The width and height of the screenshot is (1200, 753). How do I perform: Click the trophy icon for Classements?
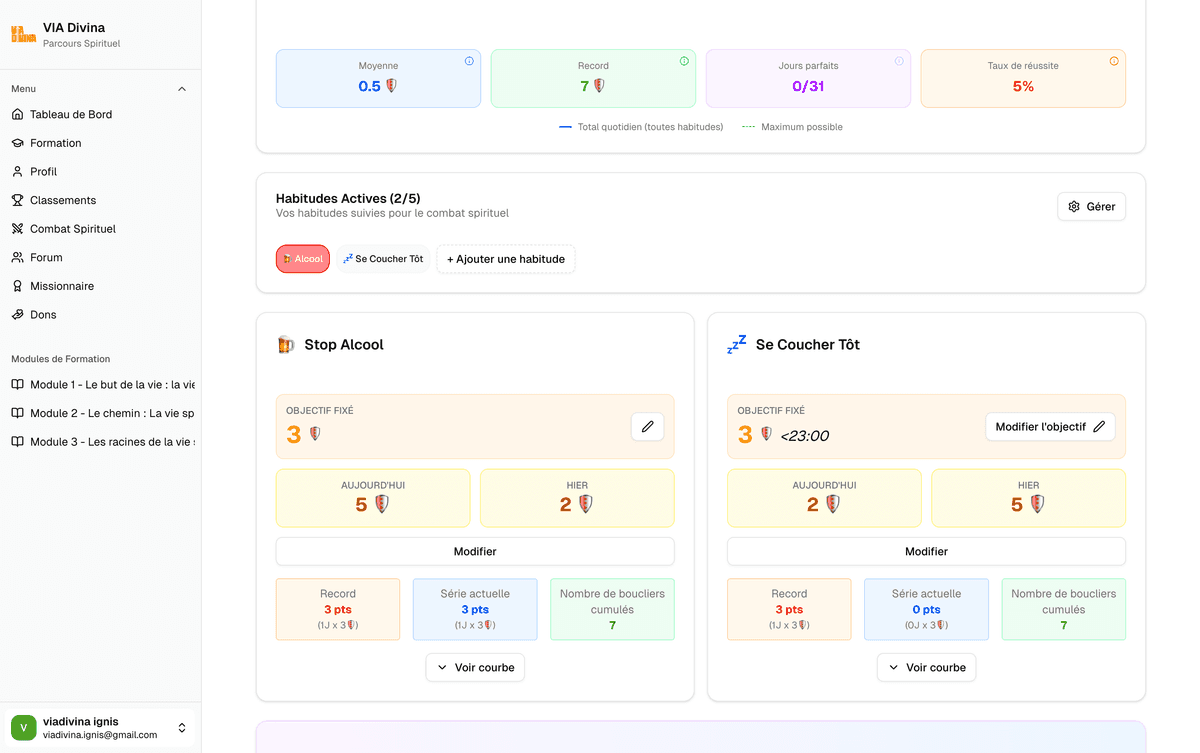click(17, 200)
